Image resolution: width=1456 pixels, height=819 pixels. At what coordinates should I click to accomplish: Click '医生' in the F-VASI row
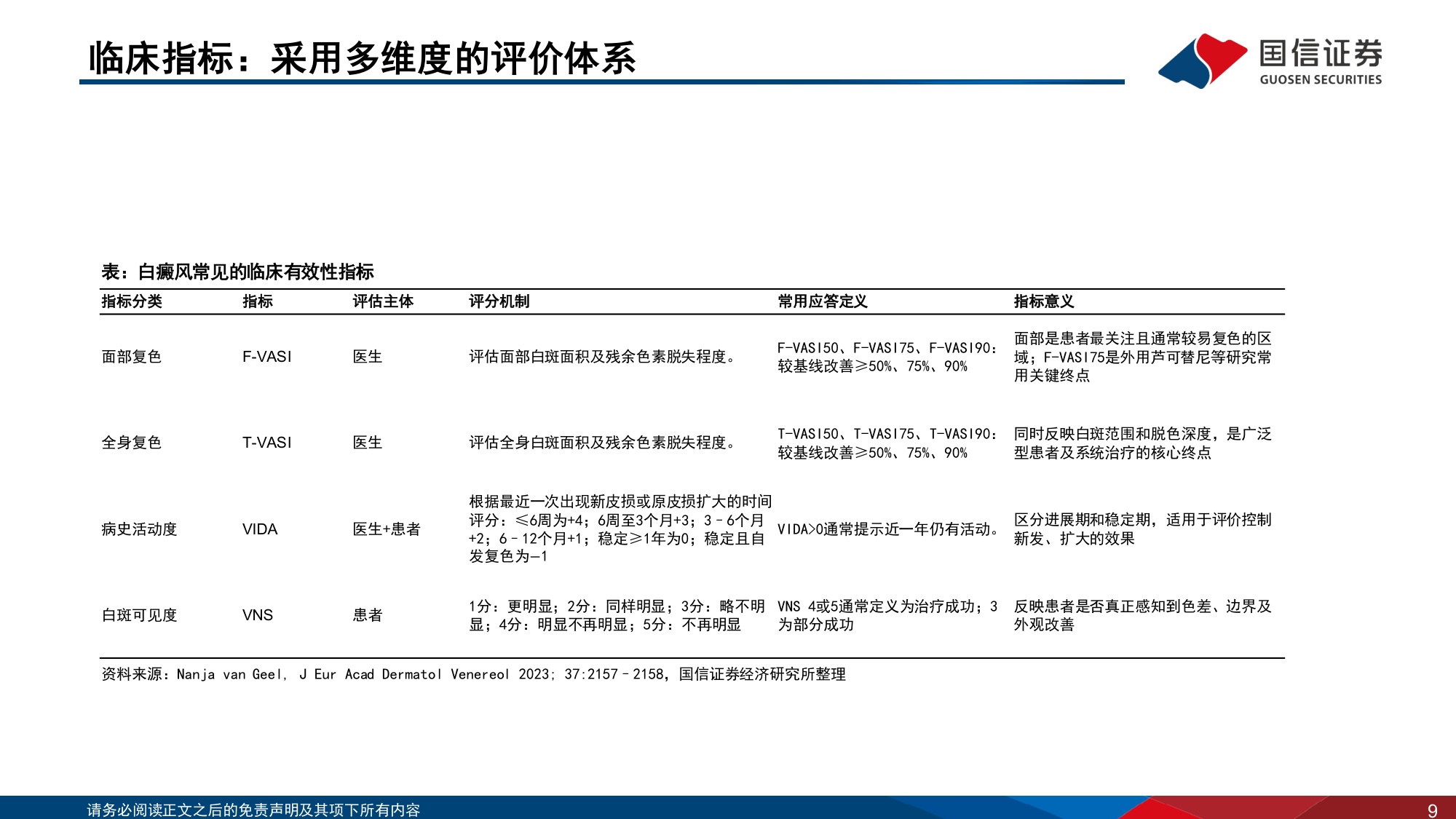click(x=368, y=357)
